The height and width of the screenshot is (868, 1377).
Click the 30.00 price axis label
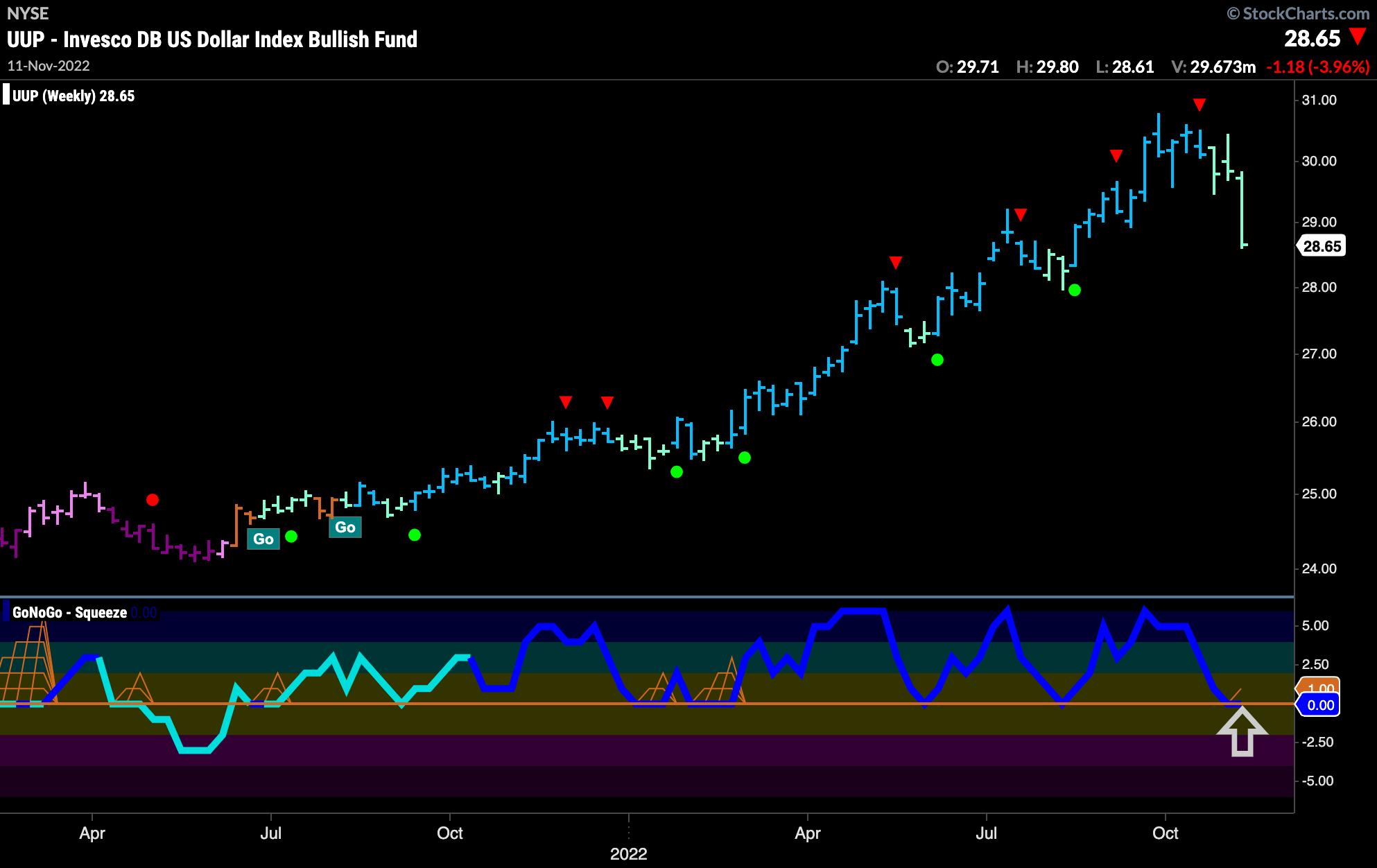click(1319, 161)
